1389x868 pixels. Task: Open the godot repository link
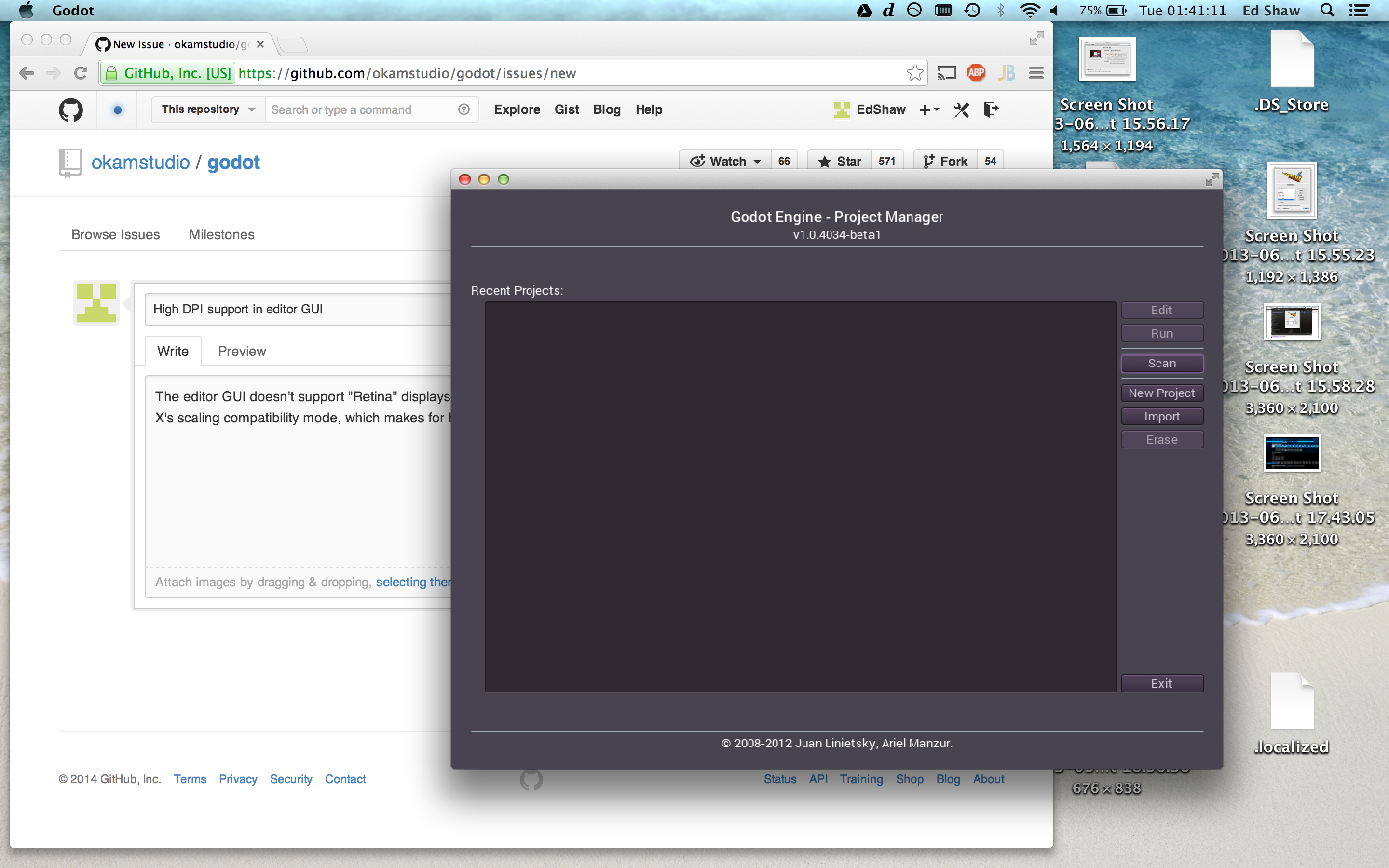[233, 163]
